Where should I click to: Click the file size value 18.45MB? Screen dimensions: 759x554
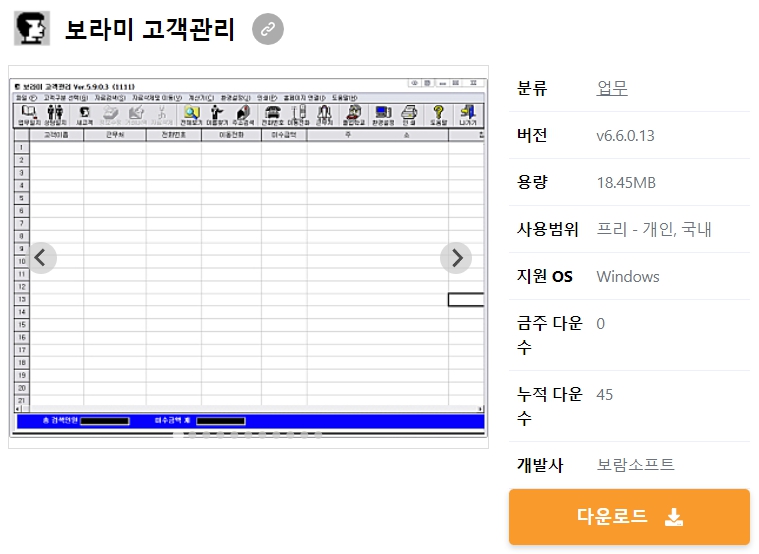pos(626,183)
